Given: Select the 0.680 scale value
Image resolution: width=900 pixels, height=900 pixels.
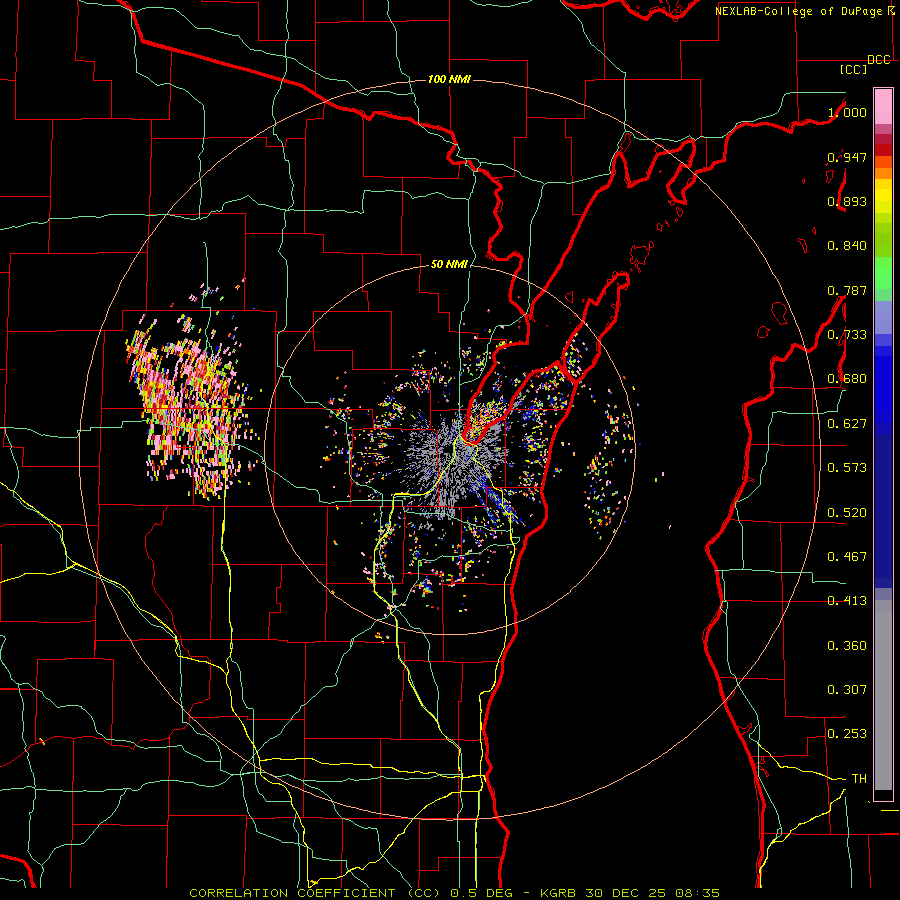Looking at the screenshot, I should coord(847,379).
